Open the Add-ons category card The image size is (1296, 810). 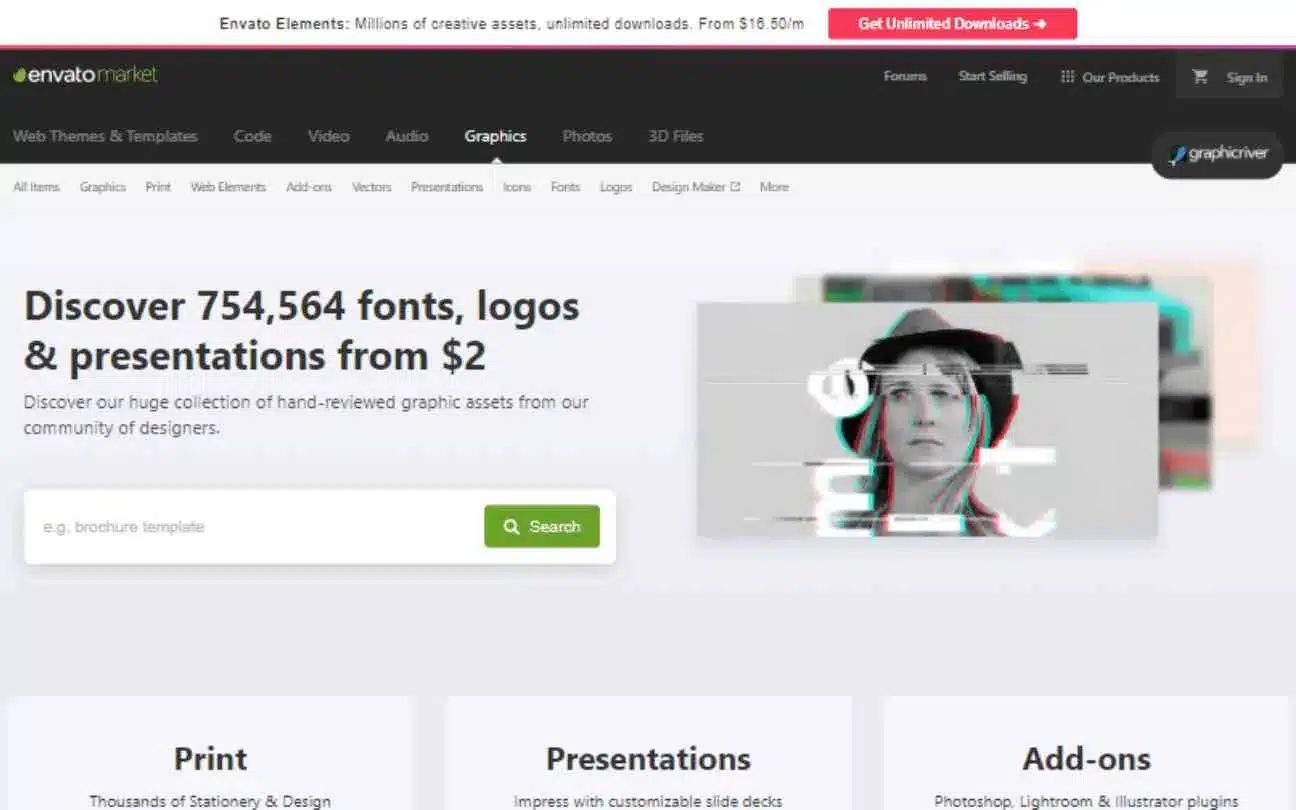tap(1086, 755)
